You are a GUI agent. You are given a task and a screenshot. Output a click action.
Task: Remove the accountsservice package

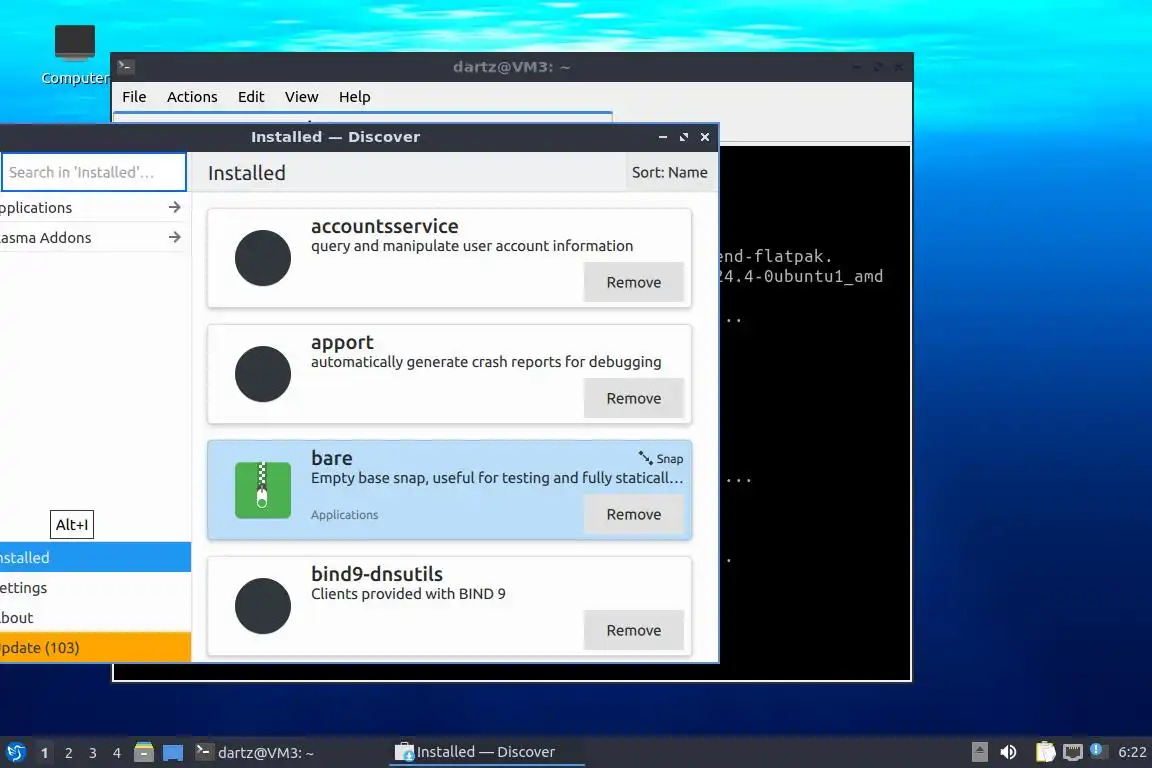(633, 282)
